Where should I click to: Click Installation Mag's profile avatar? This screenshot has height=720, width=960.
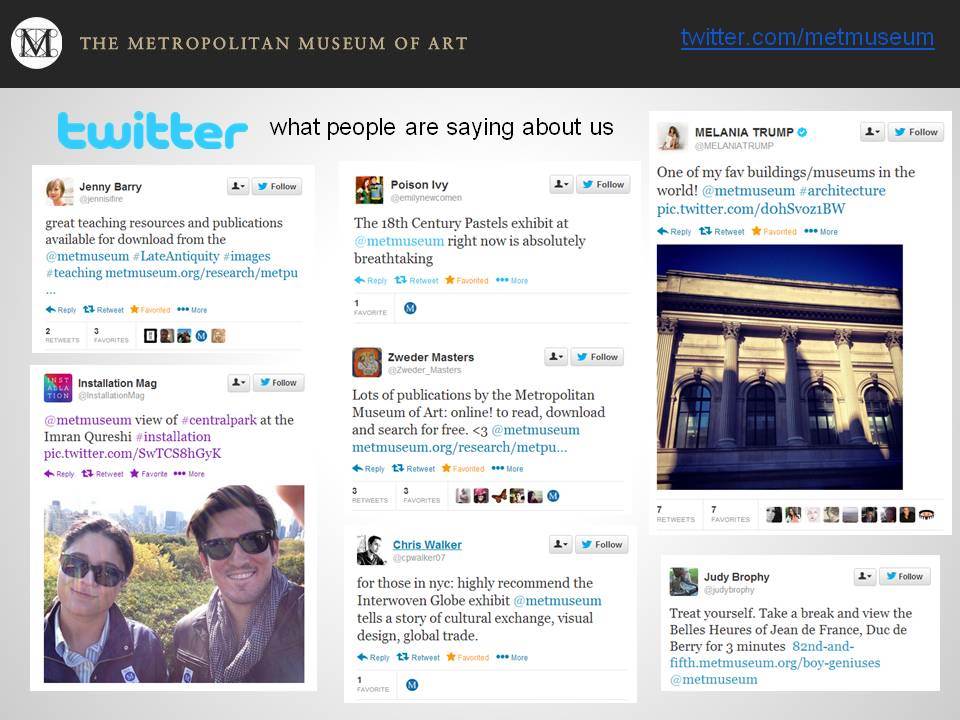pos(58,388)
